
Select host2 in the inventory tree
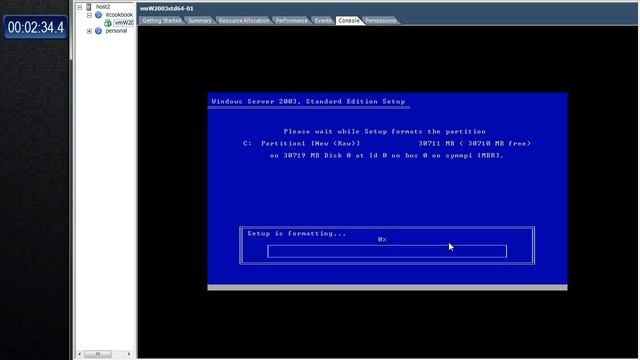pyautogui.click(x=103, y=7)
